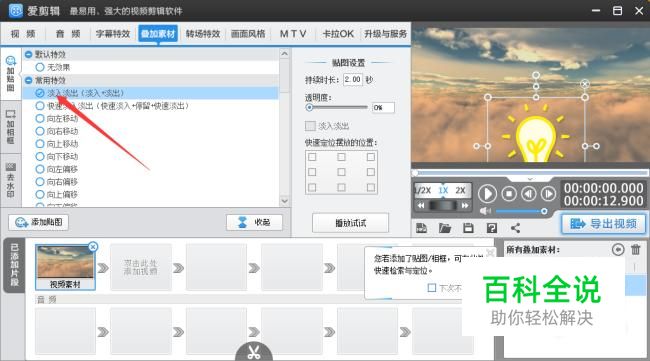Collapse the 默认特效 group
650x361 pixels.
coord(29,54)
